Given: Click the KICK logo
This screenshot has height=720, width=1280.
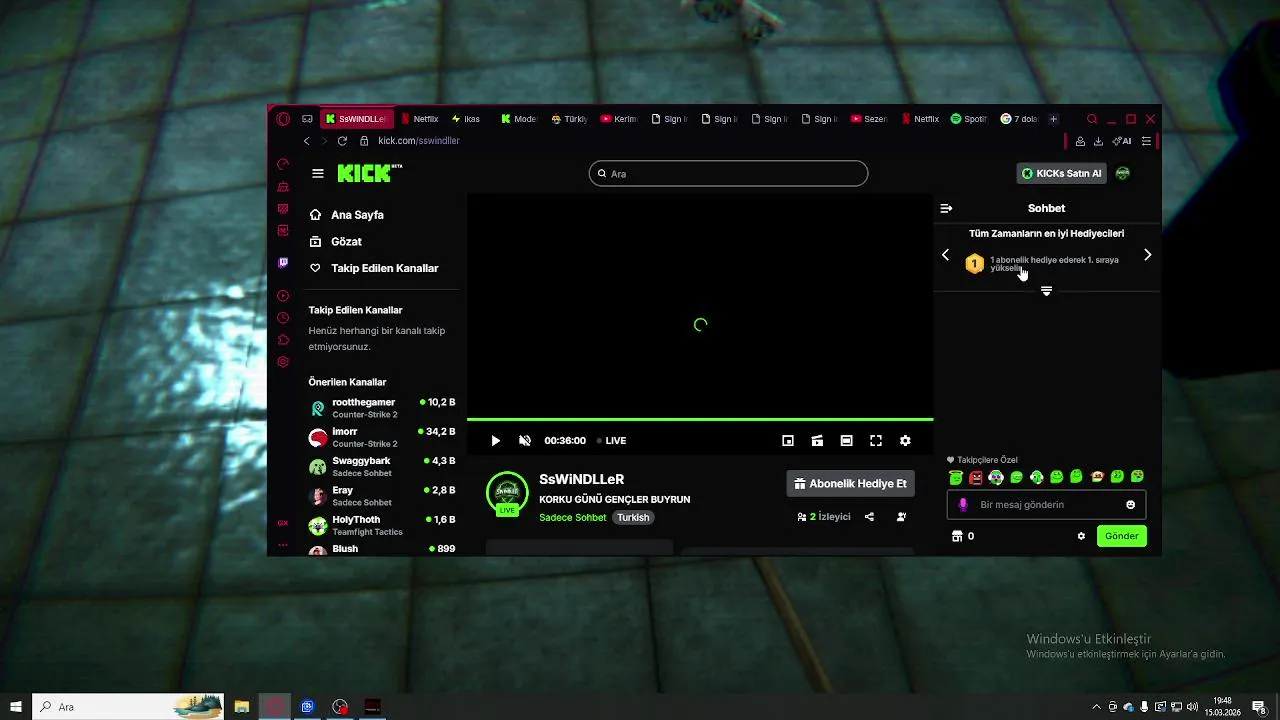Looking at the screenshot, I should tap(369, 173).
